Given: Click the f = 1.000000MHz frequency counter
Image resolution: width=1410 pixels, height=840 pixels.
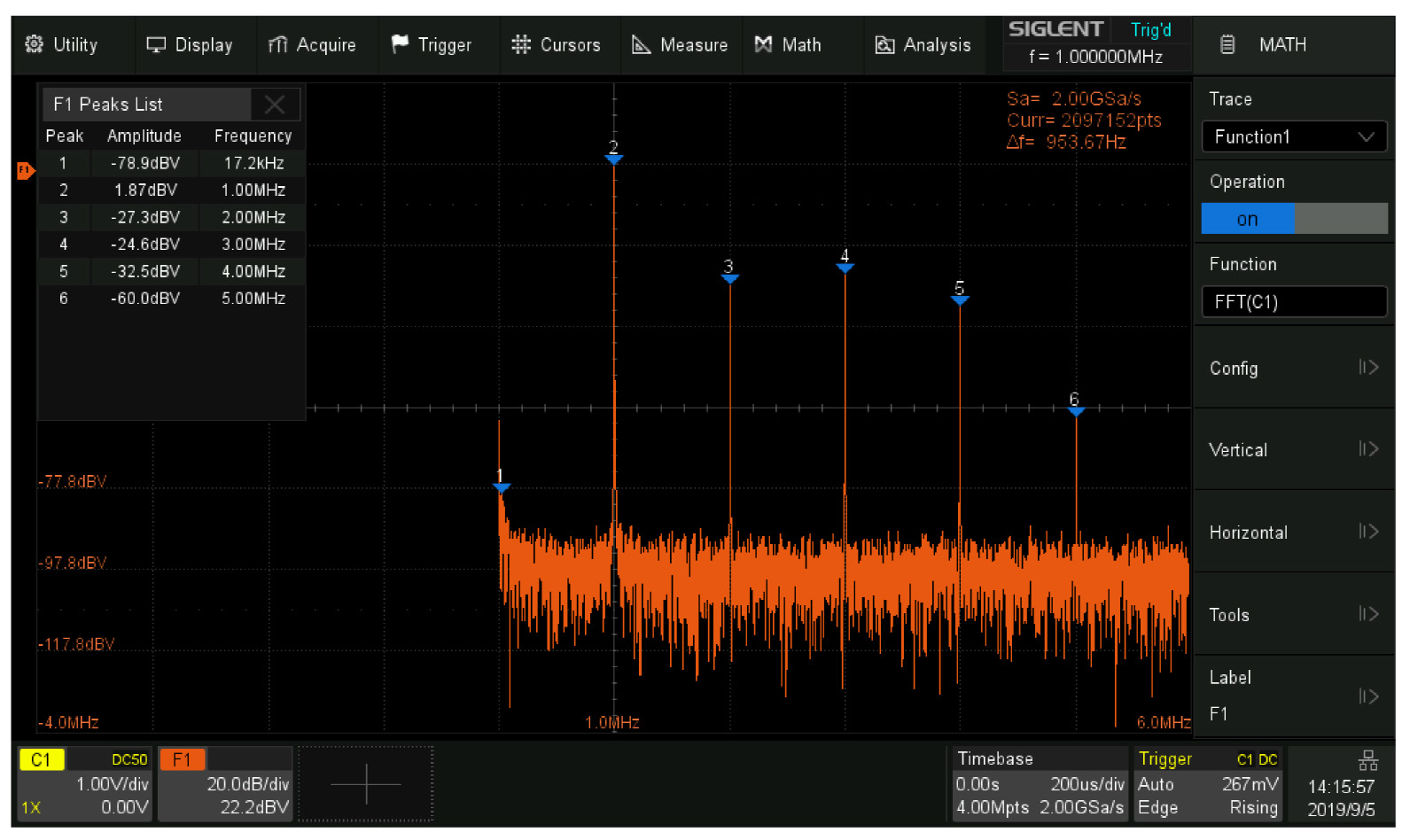Looking at the screenshot, I should (x=1095, y=57).
